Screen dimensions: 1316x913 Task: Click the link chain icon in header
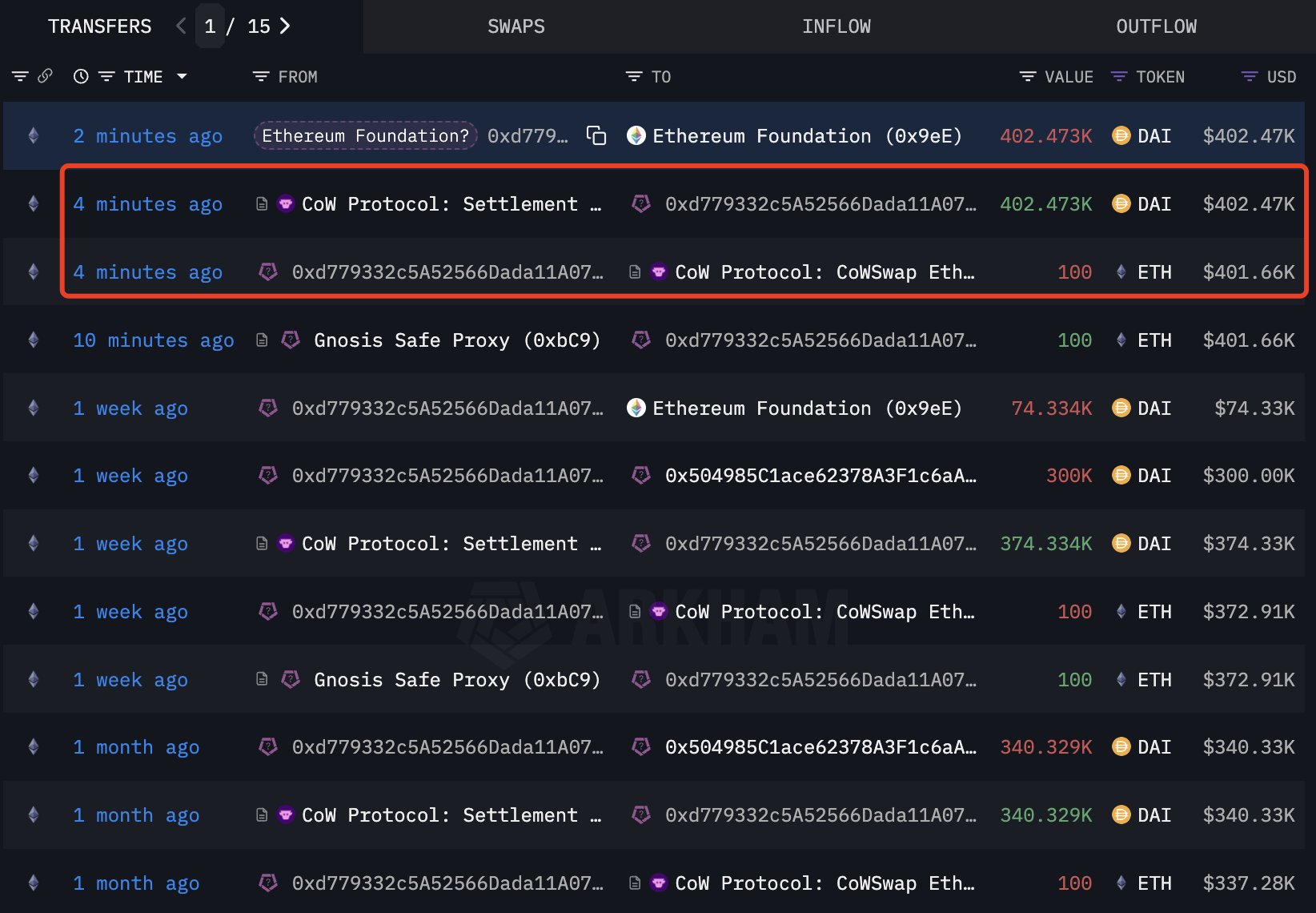46,76
